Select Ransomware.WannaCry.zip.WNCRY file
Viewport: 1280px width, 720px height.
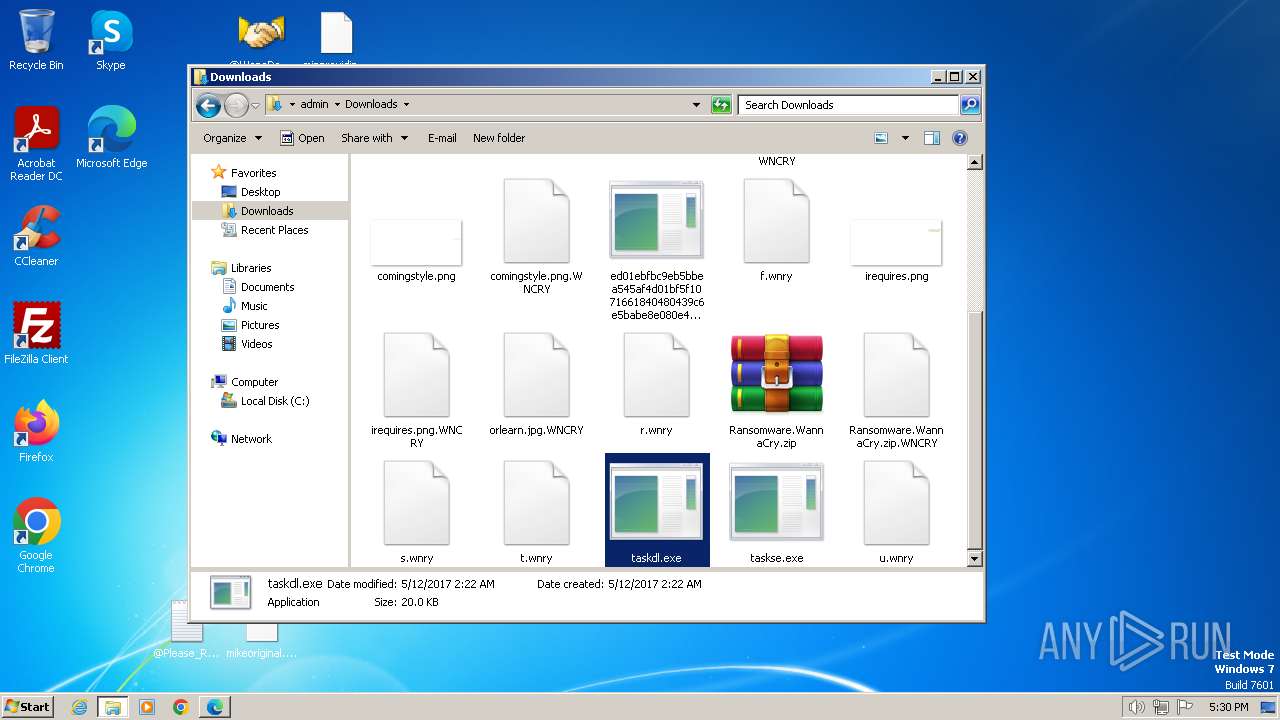point(896,390)
